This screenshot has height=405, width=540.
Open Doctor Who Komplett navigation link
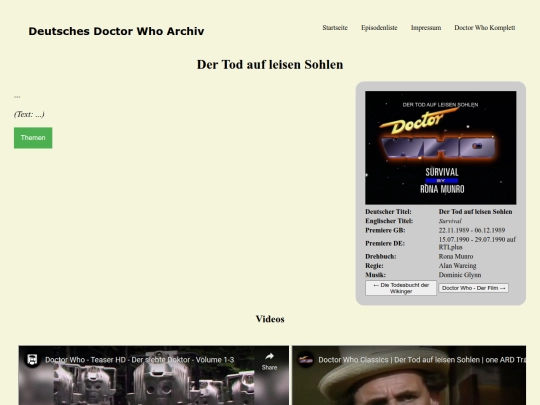coord(485,28)
